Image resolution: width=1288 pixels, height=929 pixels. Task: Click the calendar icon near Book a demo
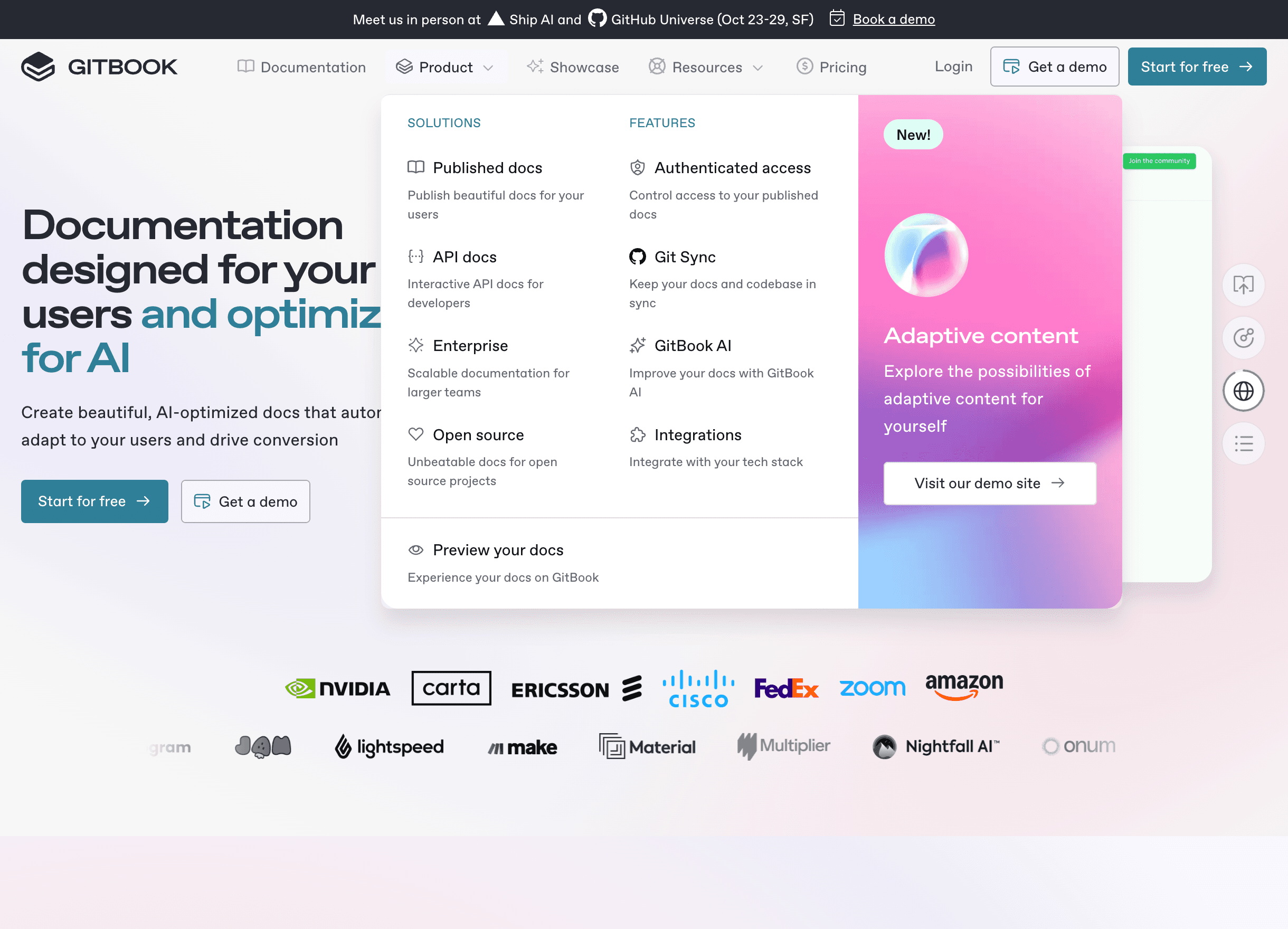[837, 19]
